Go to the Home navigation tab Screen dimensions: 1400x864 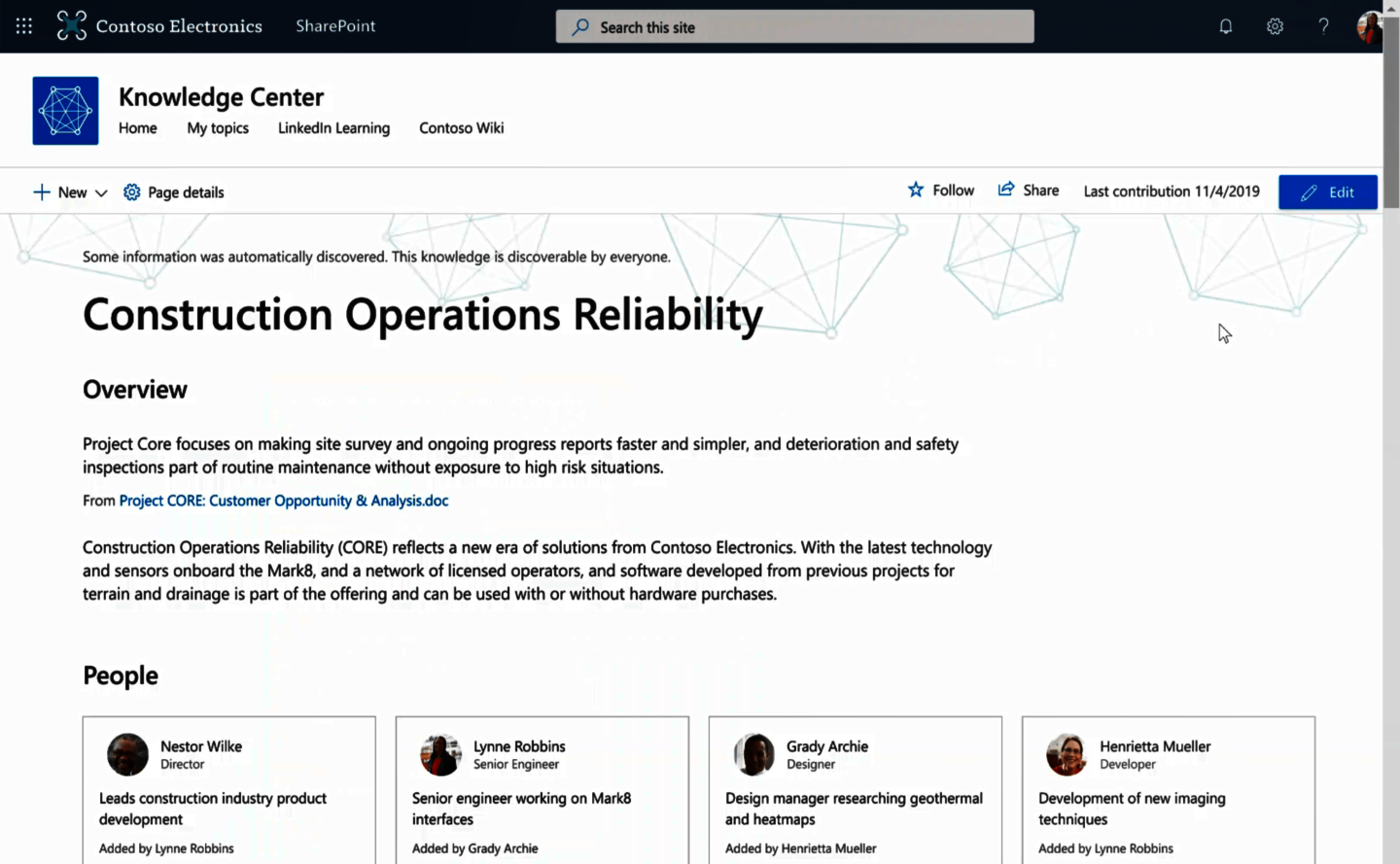(138, 128)
